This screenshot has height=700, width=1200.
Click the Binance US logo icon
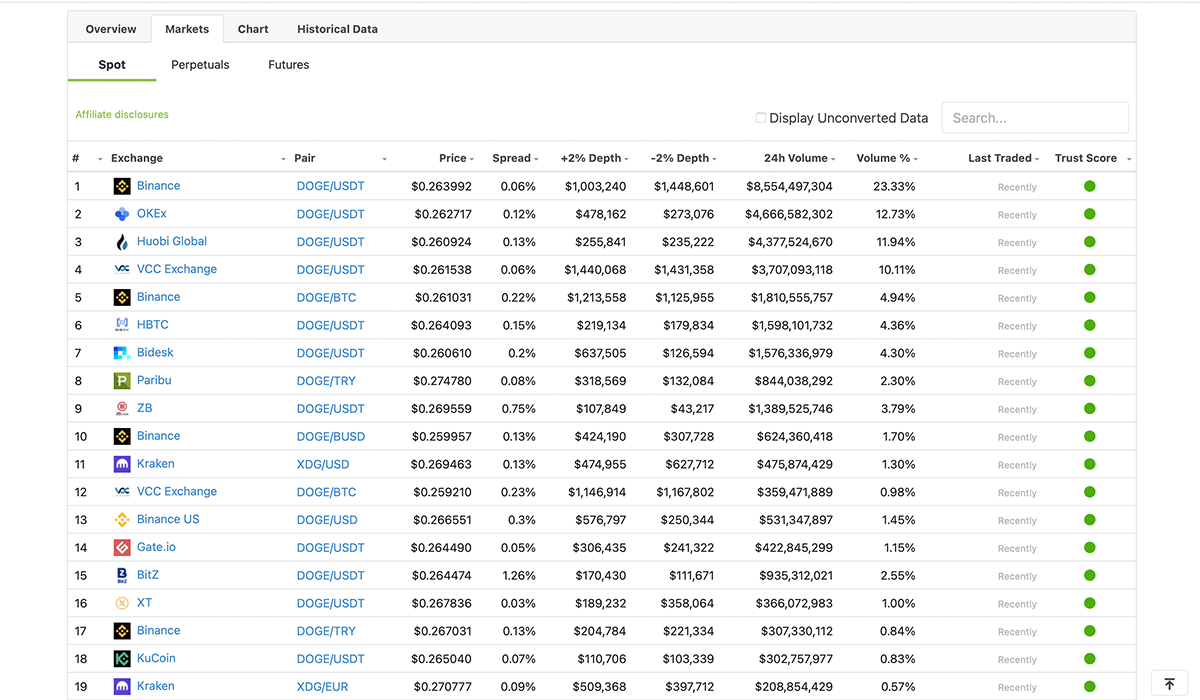(122, 520)
